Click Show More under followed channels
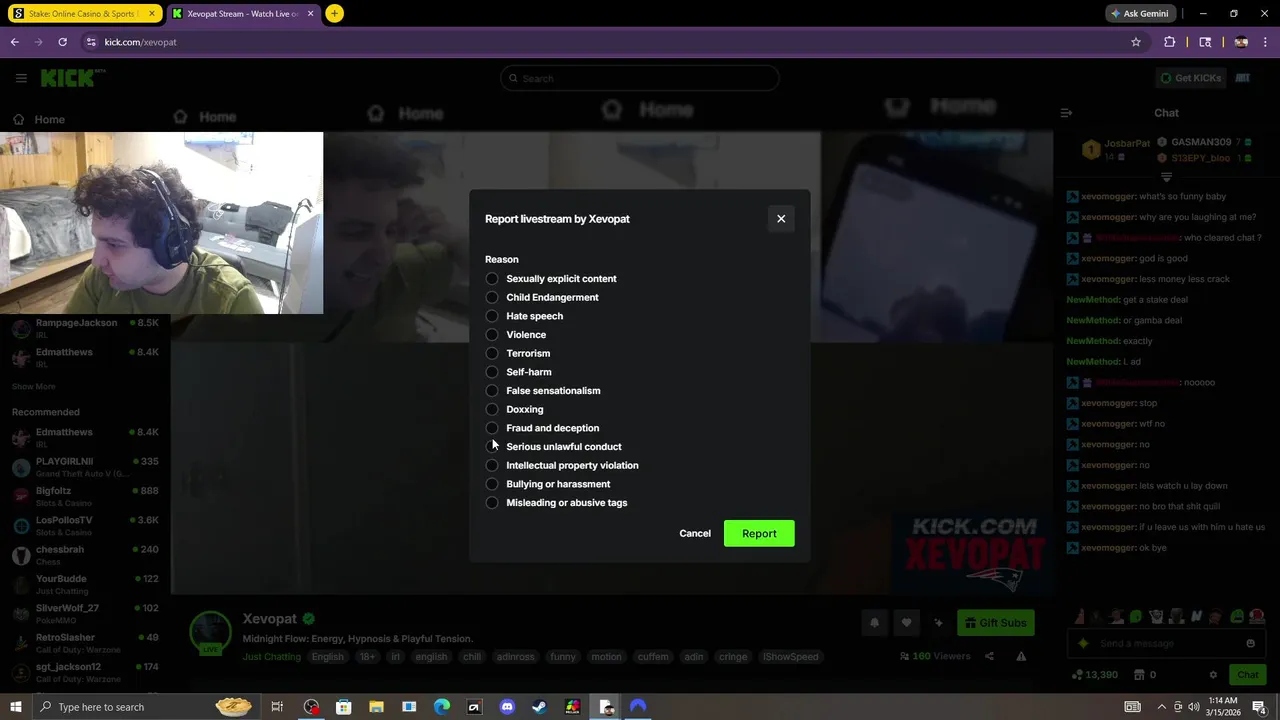 pyautogui.click(x=34, y=386)
